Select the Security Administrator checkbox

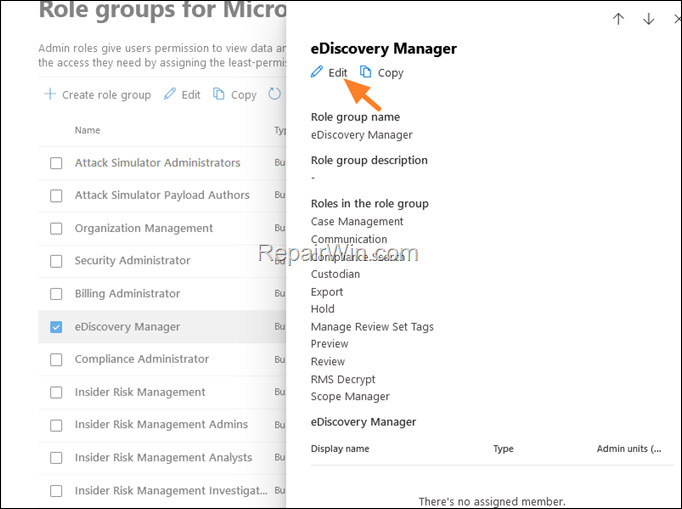tap(56, 261)
